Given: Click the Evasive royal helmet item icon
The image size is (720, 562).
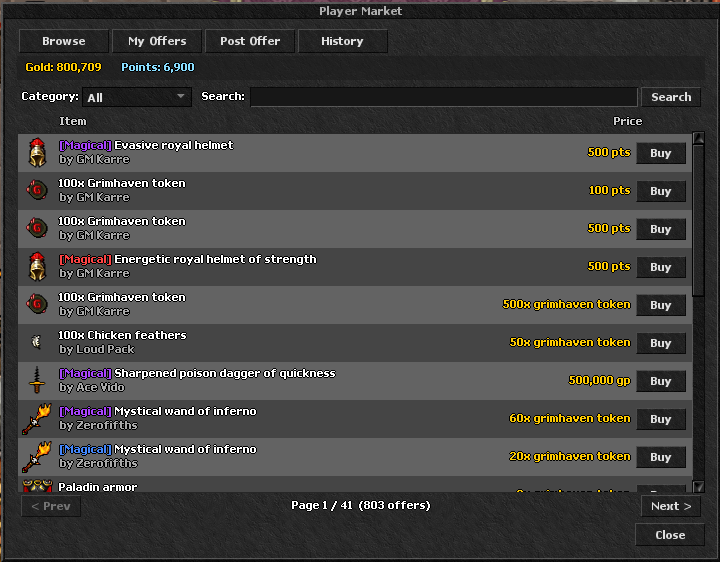Looking at the screenshot, I should [x=37, y=152].
